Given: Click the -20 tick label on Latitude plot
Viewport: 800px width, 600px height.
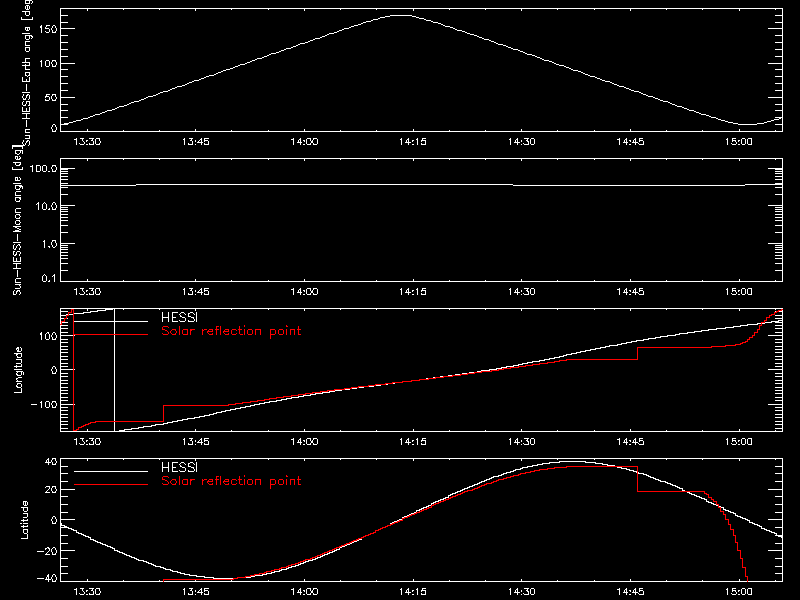Looking at the screenshot, I should click(x=47, y=551).
